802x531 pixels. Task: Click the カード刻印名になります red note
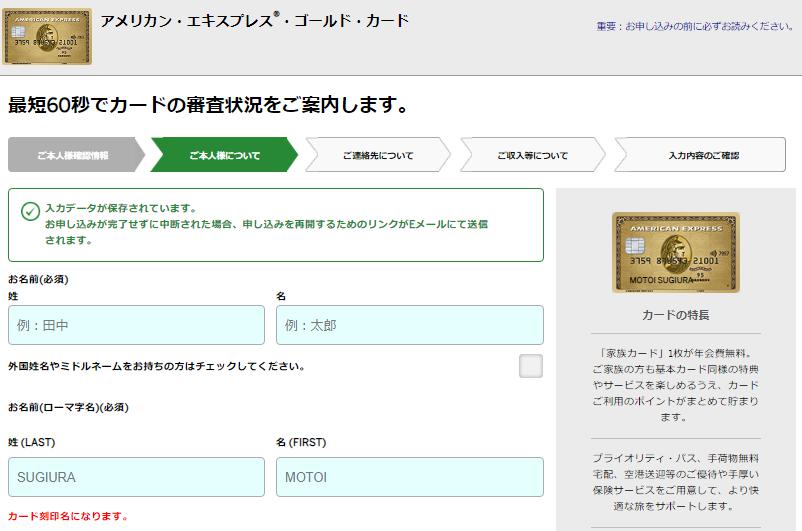[68, 516]
